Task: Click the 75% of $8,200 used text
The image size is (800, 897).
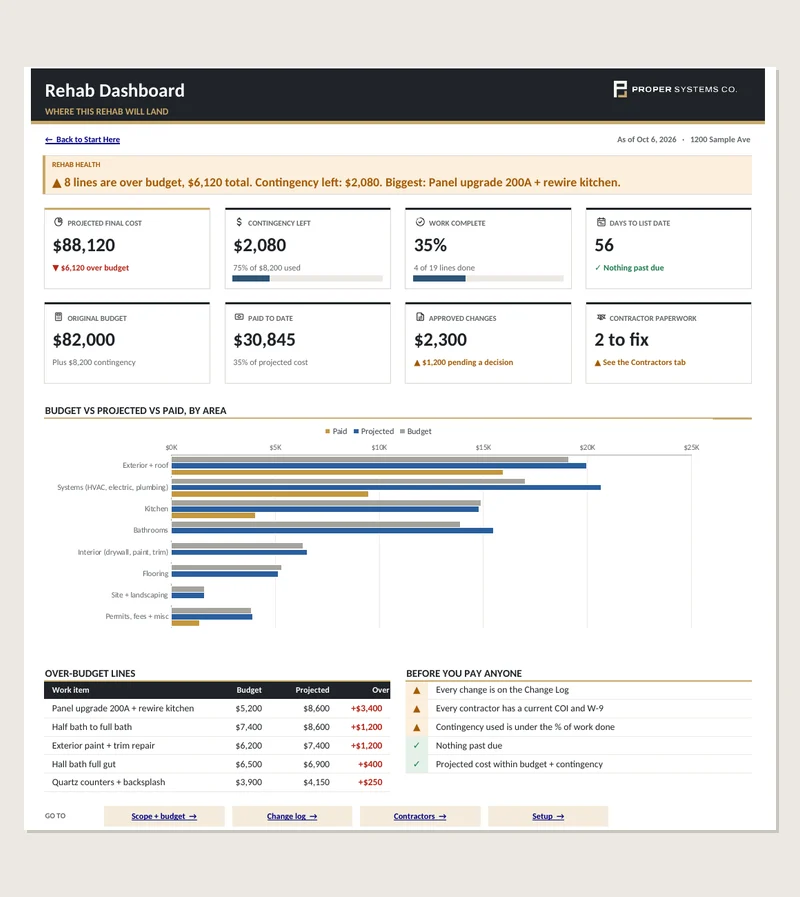Action: pos(267,268)
